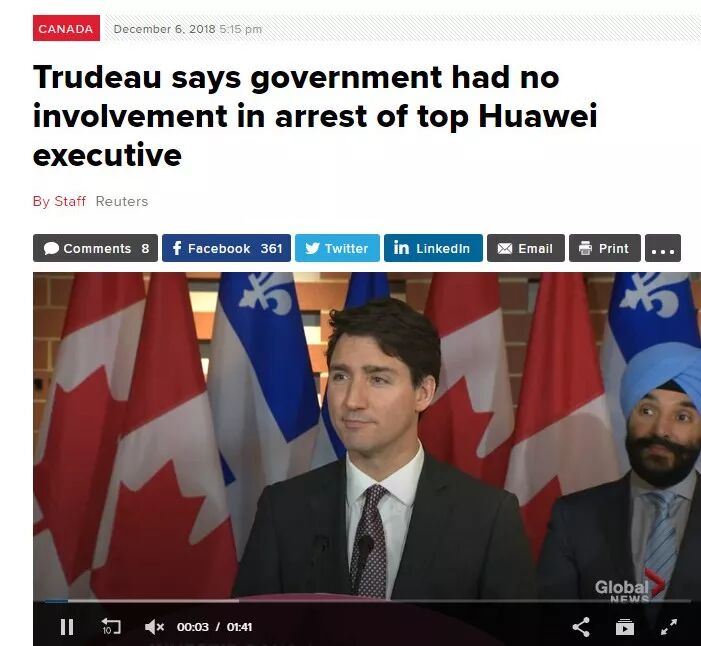Share the video using share icon
Image resolution: width=701 pixels, height=646 pixels.
pyautogui.click(x=581, y=627)
